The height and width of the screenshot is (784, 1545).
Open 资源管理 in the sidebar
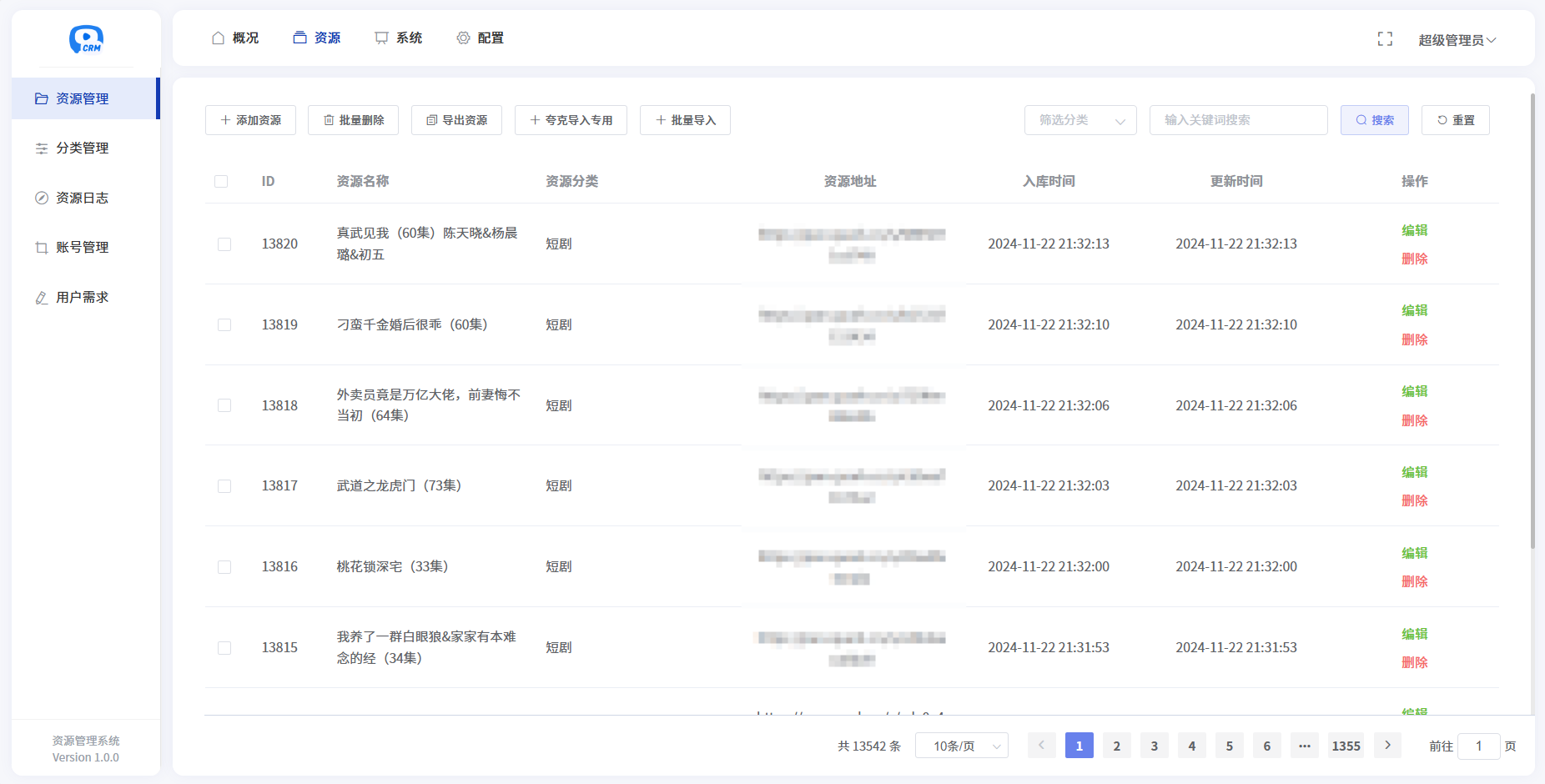click(x=84, y=98)
